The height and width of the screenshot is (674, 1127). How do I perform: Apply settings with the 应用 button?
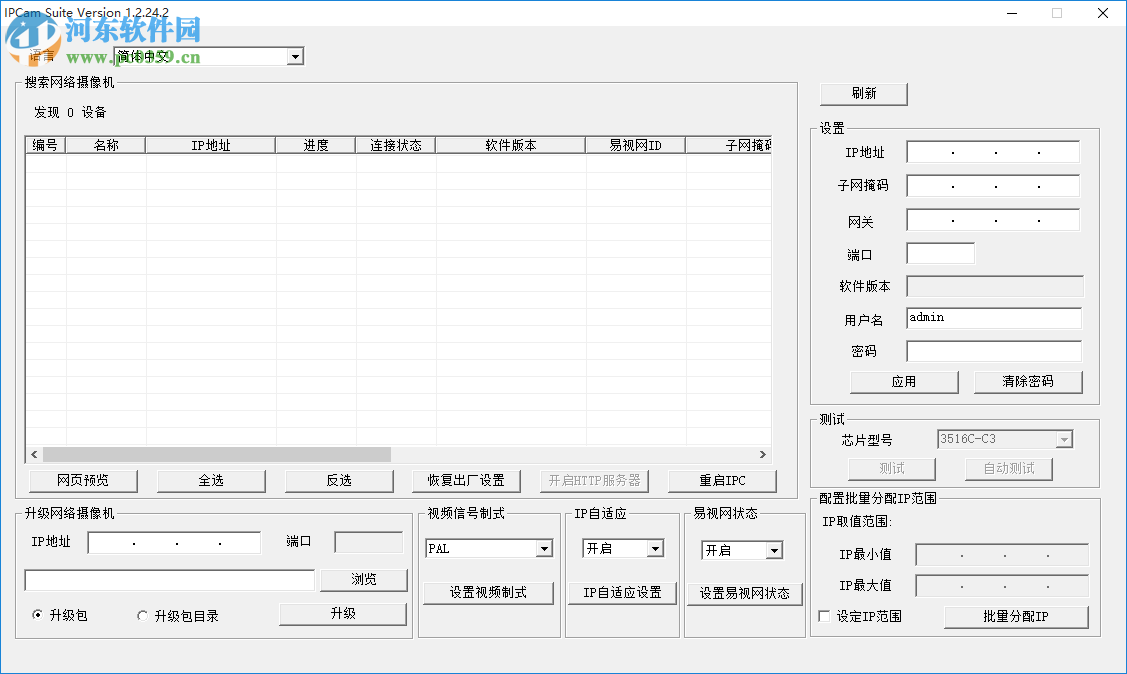(x=903, y=381)
